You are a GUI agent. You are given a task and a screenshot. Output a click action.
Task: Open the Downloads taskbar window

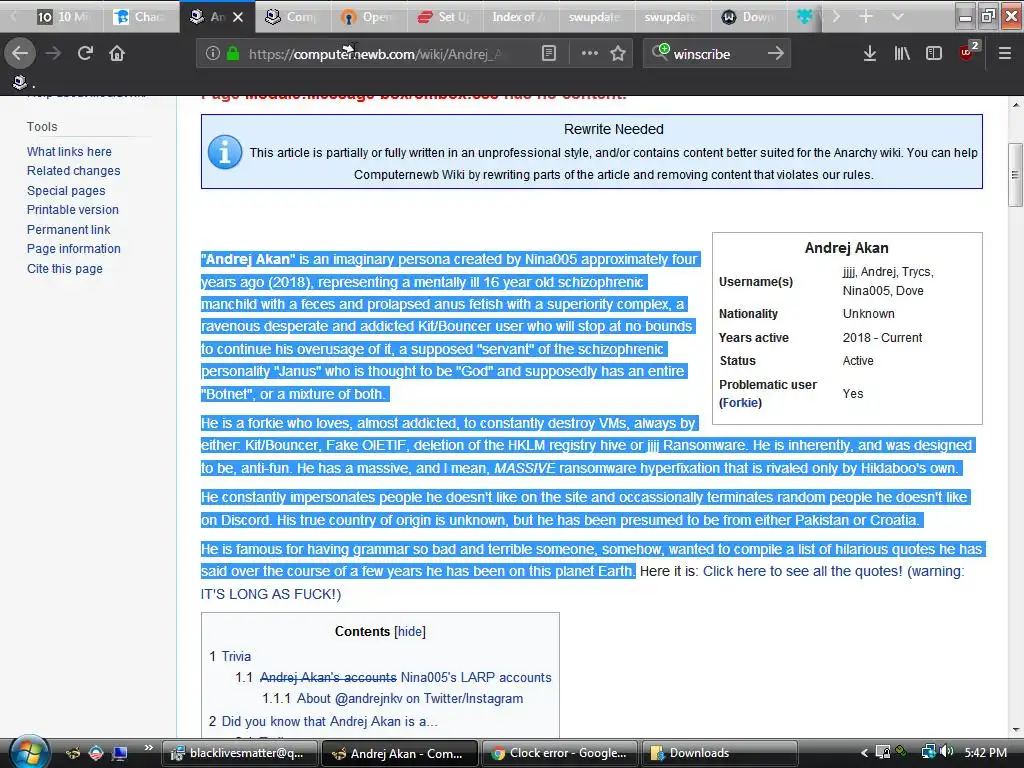click(x=720, y=753)
